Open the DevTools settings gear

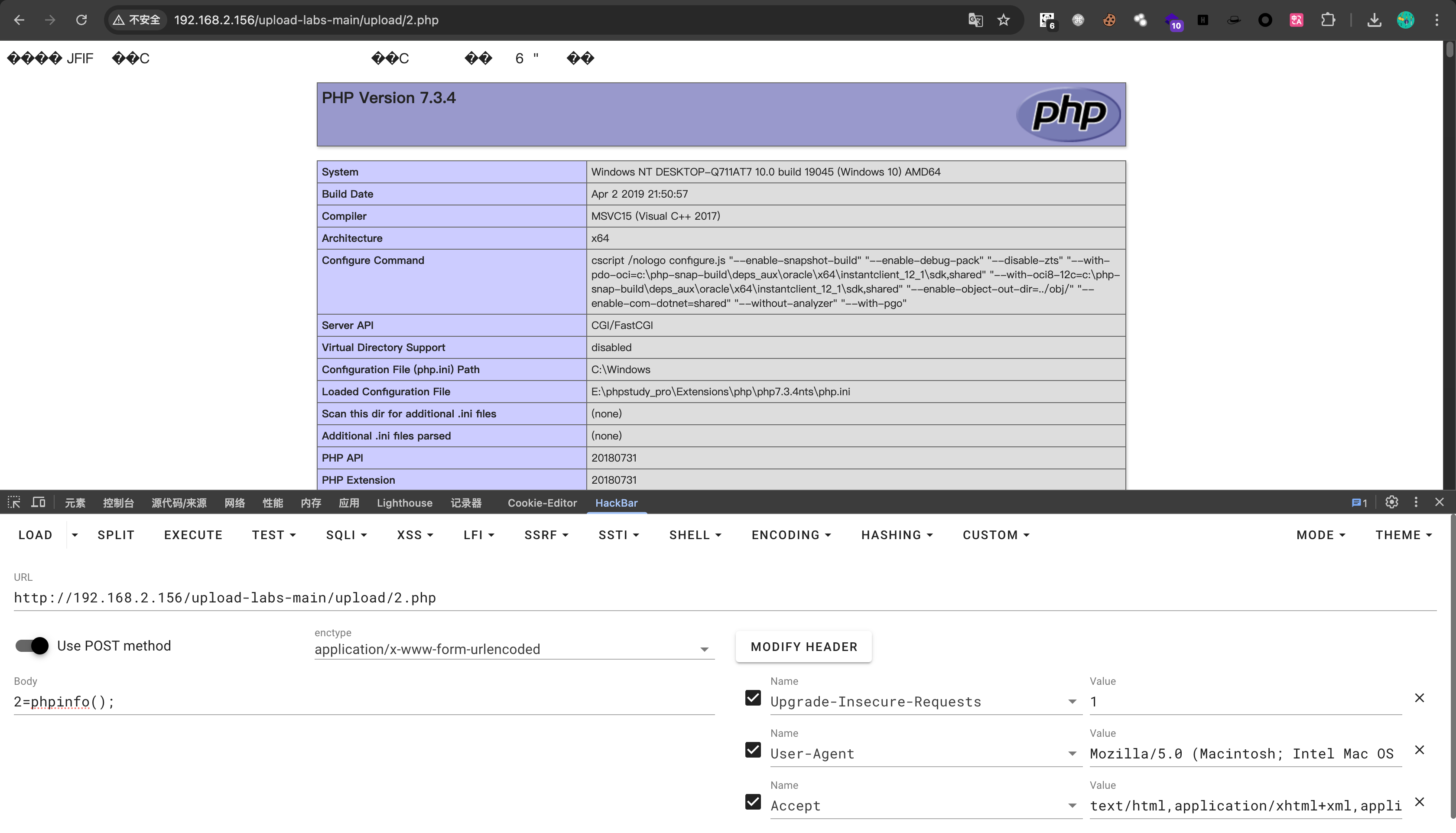coord(1391,502)
